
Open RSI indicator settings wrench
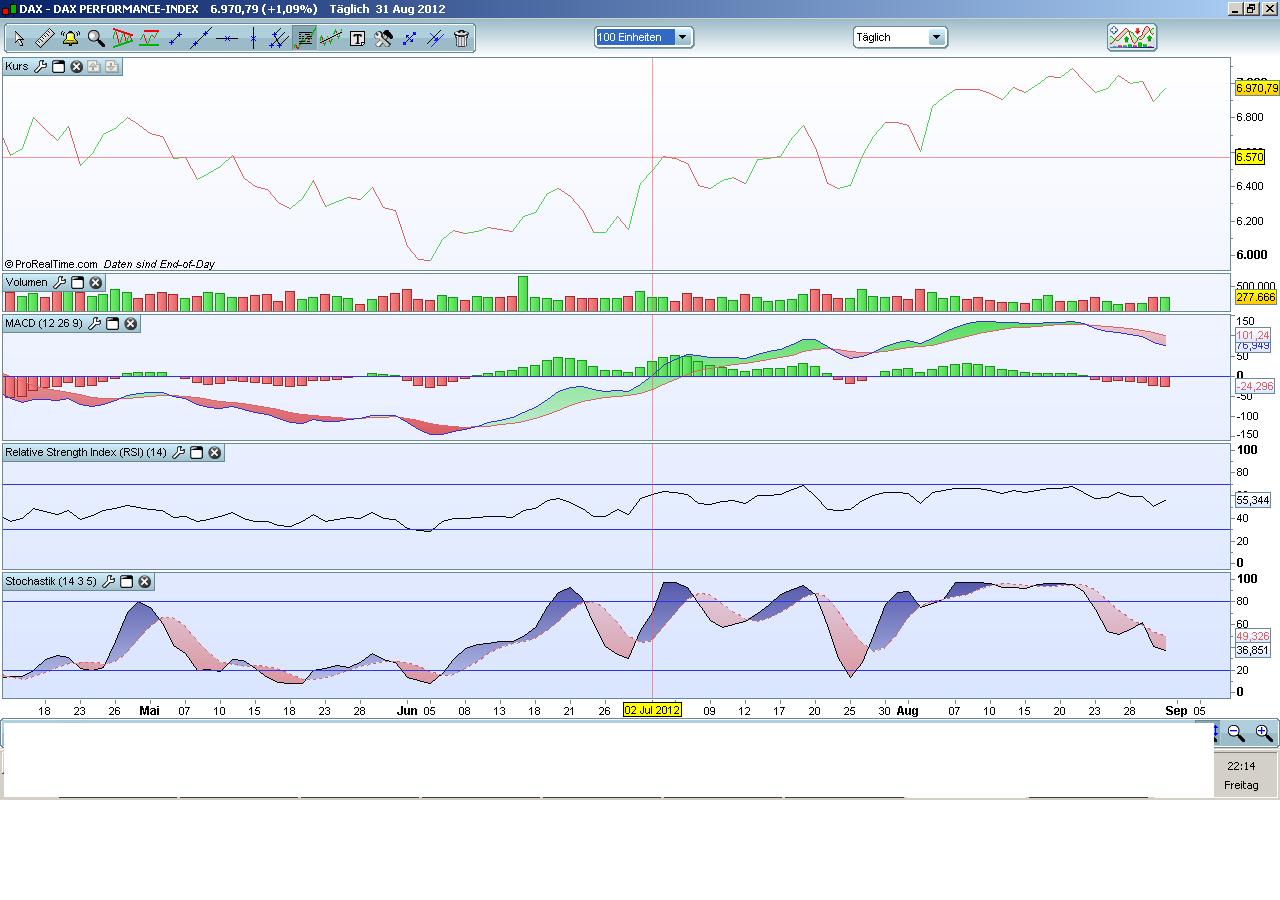pos(178,453)
